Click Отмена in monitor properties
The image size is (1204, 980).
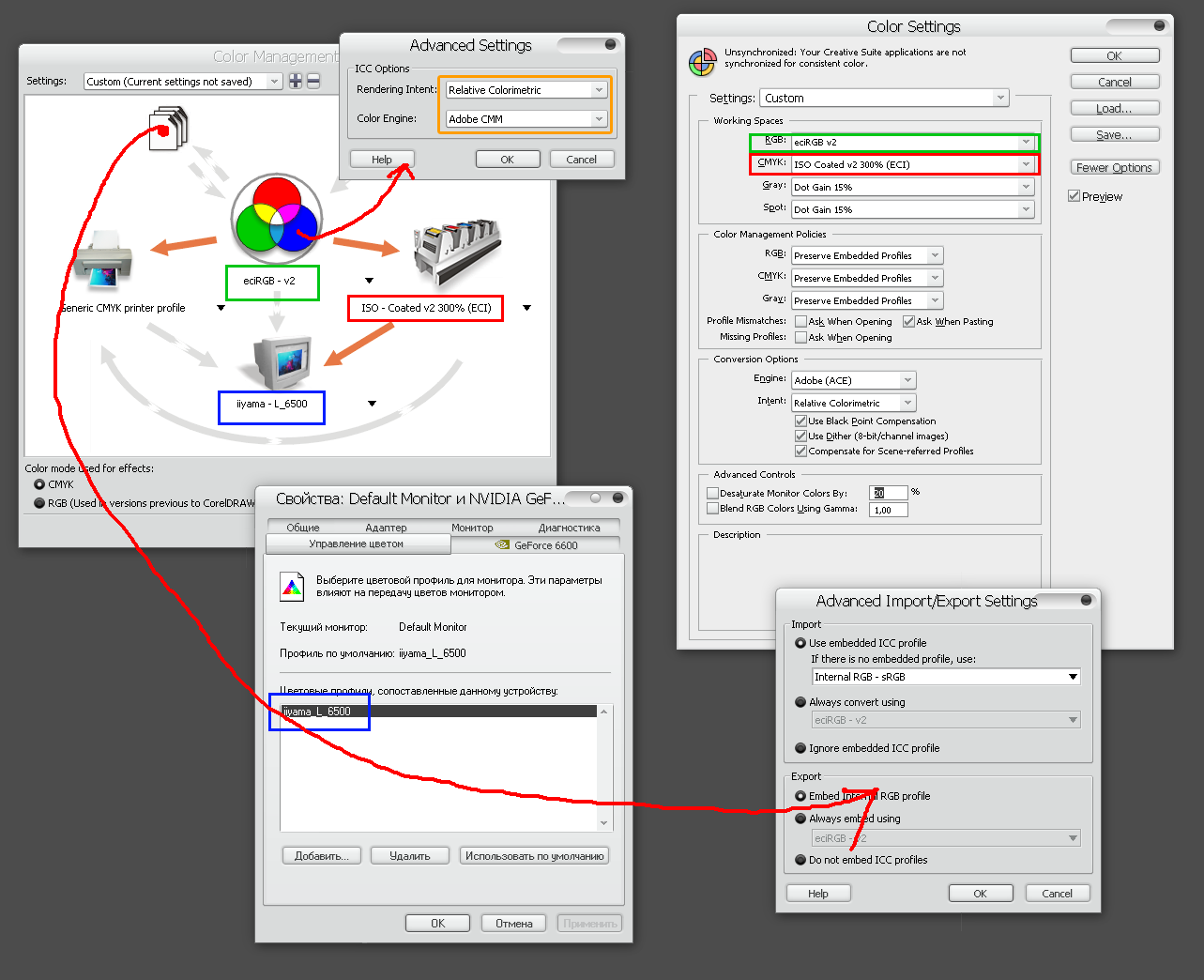[514, 924]
